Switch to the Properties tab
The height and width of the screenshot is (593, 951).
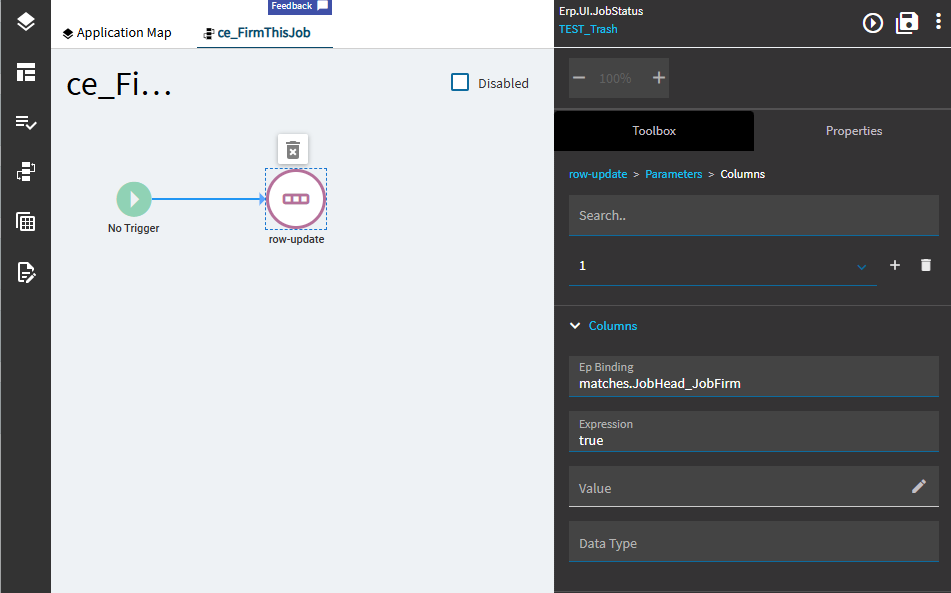[x=853, y=131]
